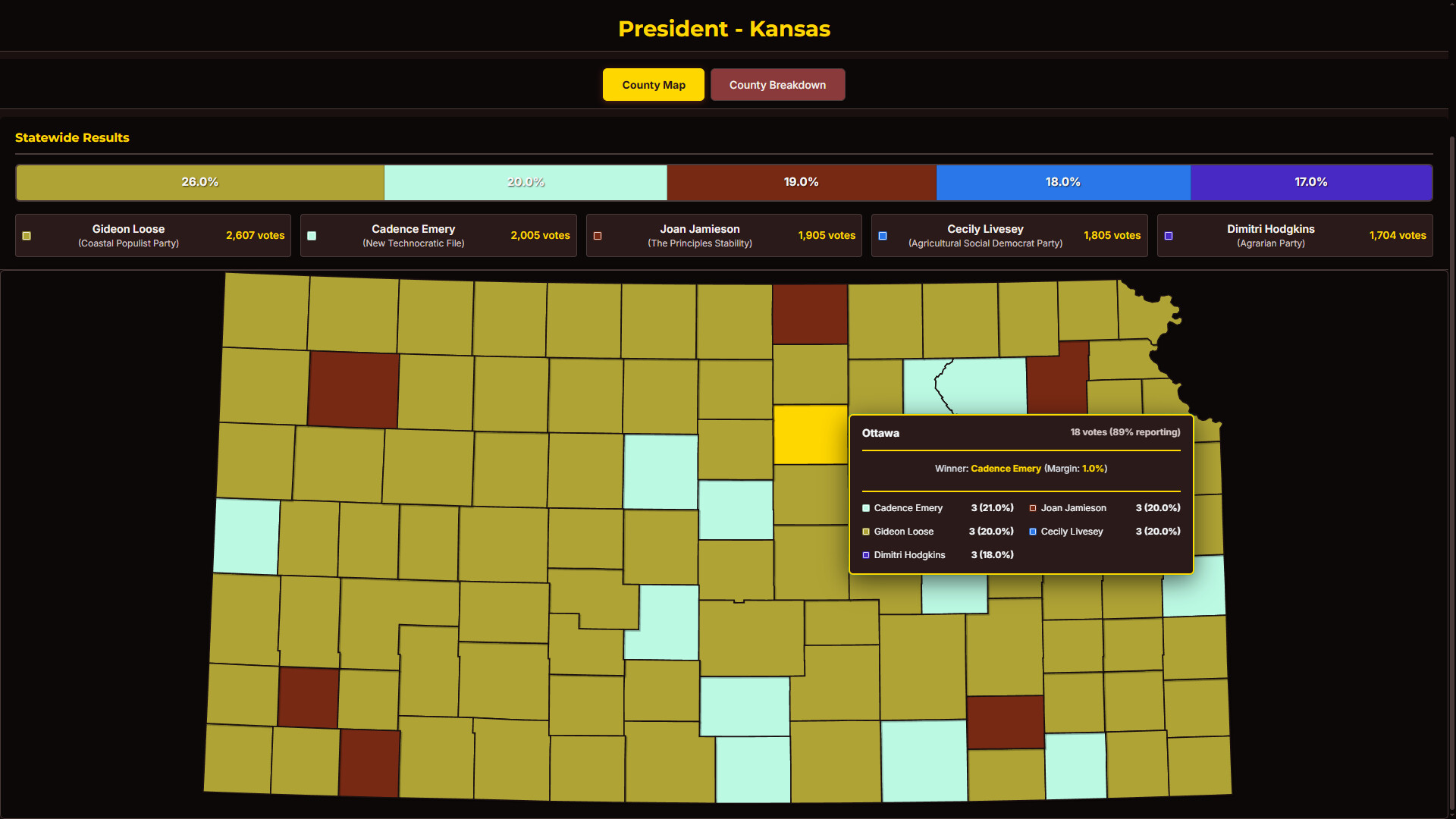
Task: Select the 19.0% dark red bar segment
Action: [801, 182]
